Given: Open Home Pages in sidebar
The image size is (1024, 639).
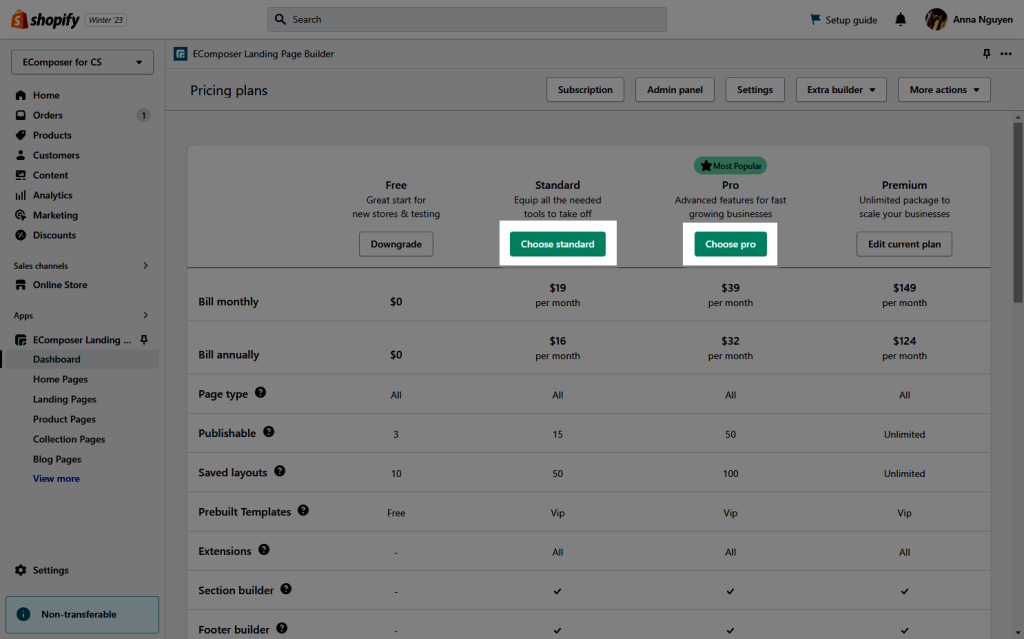Looking at the screenshot, I should pos(60,380).
